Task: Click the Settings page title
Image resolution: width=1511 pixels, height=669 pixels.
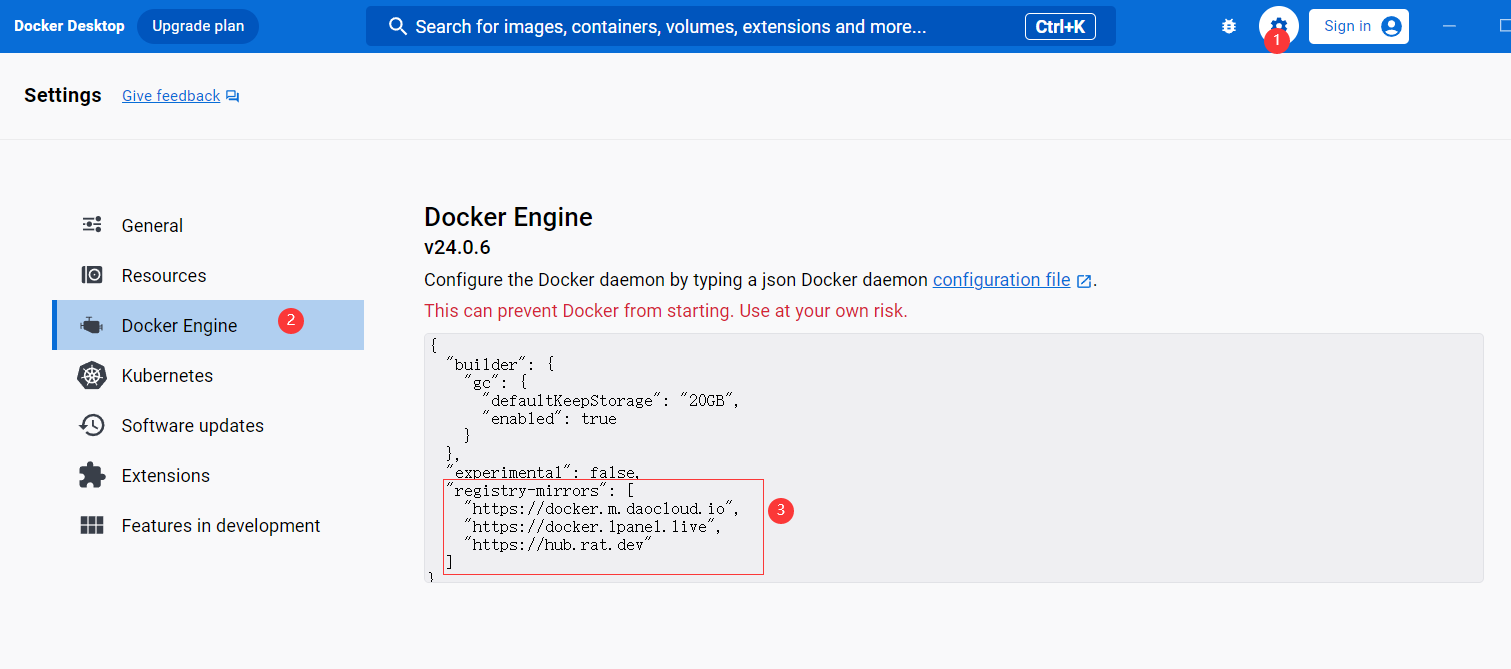Action: [63, 95]
